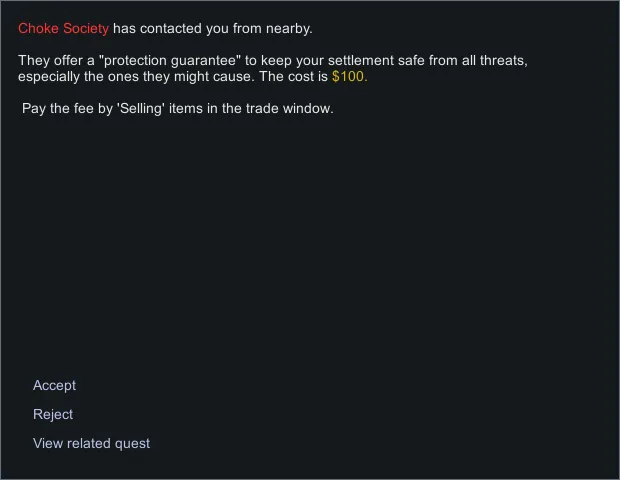Click the yellow $100 cost amount
This screenshot has width=620, height=480.
[x=349, y=77]
